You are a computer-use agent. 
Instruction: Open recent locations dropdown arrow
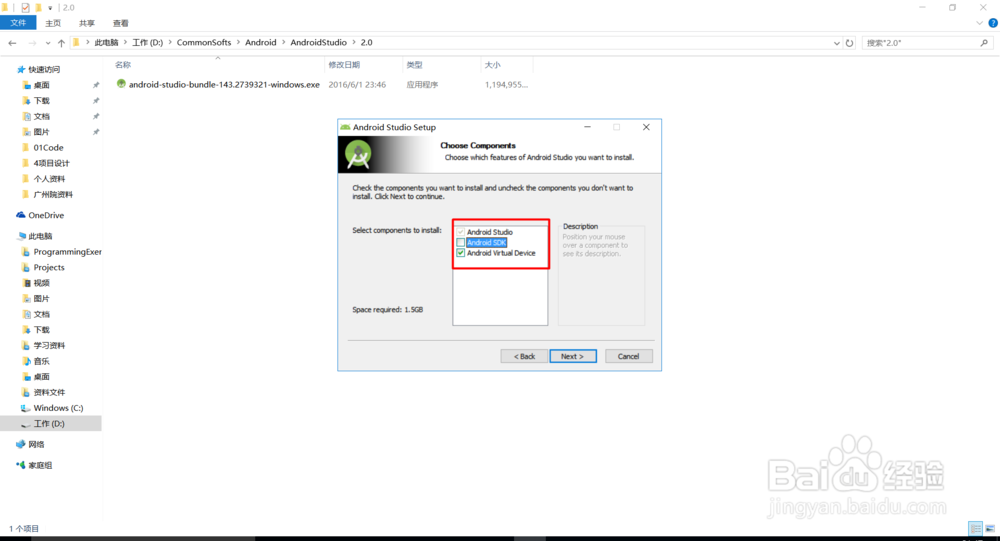48,43
